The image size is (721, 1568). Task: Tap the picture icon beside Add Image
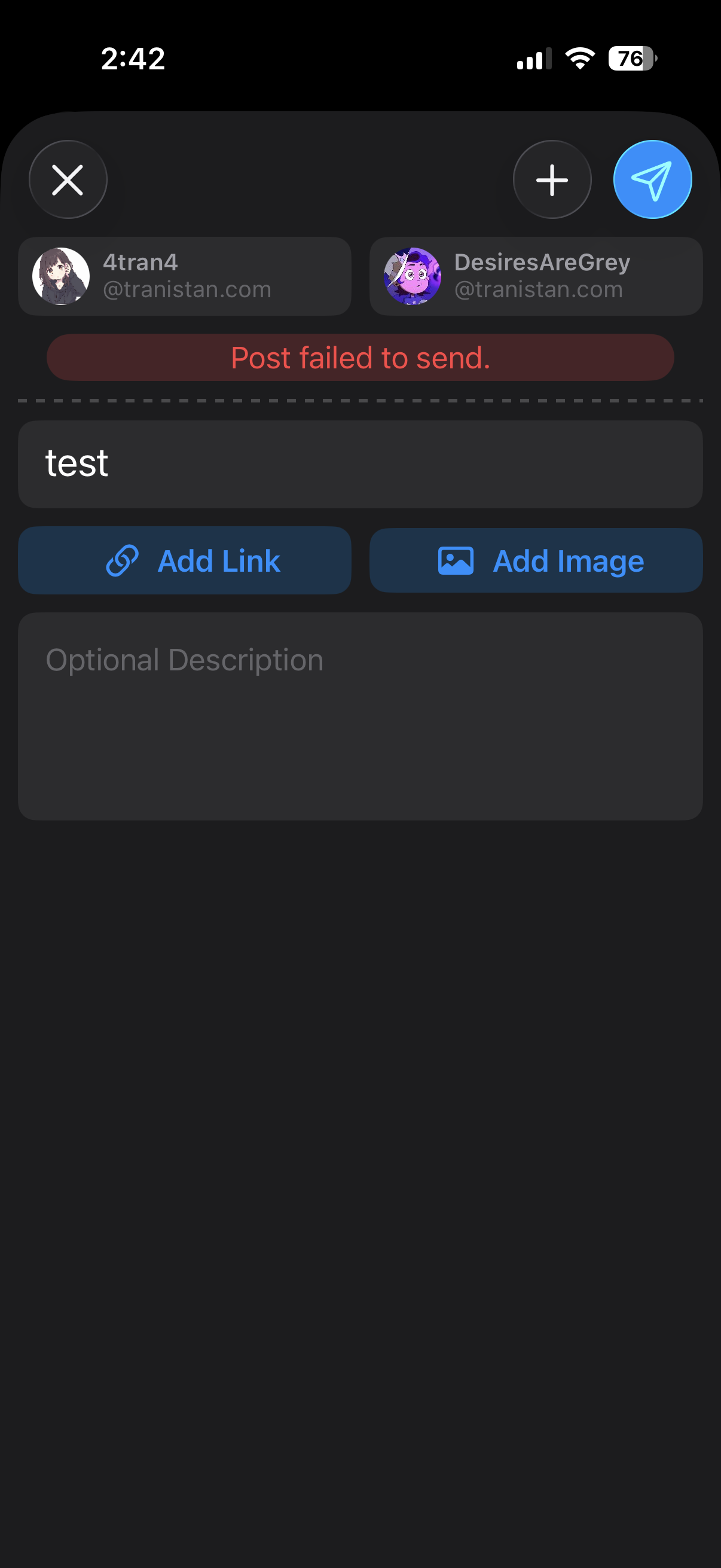coord(456,560)
